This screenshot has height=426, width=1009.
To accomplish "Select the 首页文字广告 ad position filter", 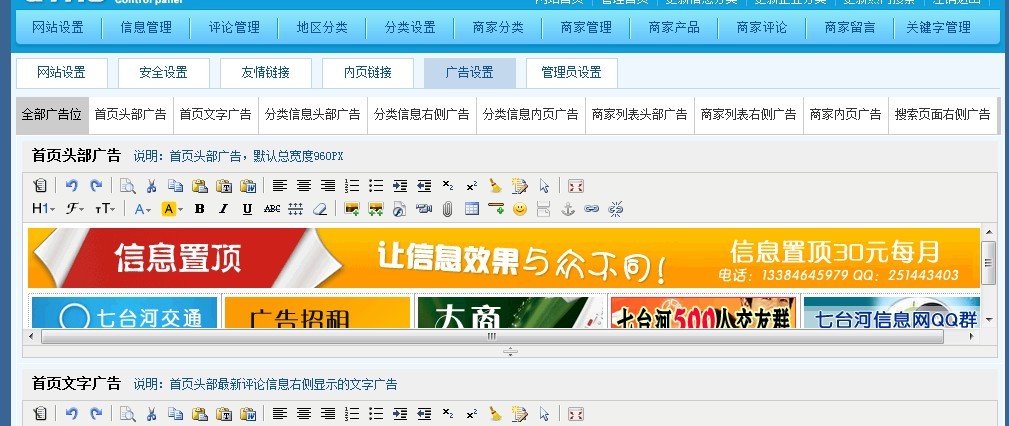I will tap(215, 115).
